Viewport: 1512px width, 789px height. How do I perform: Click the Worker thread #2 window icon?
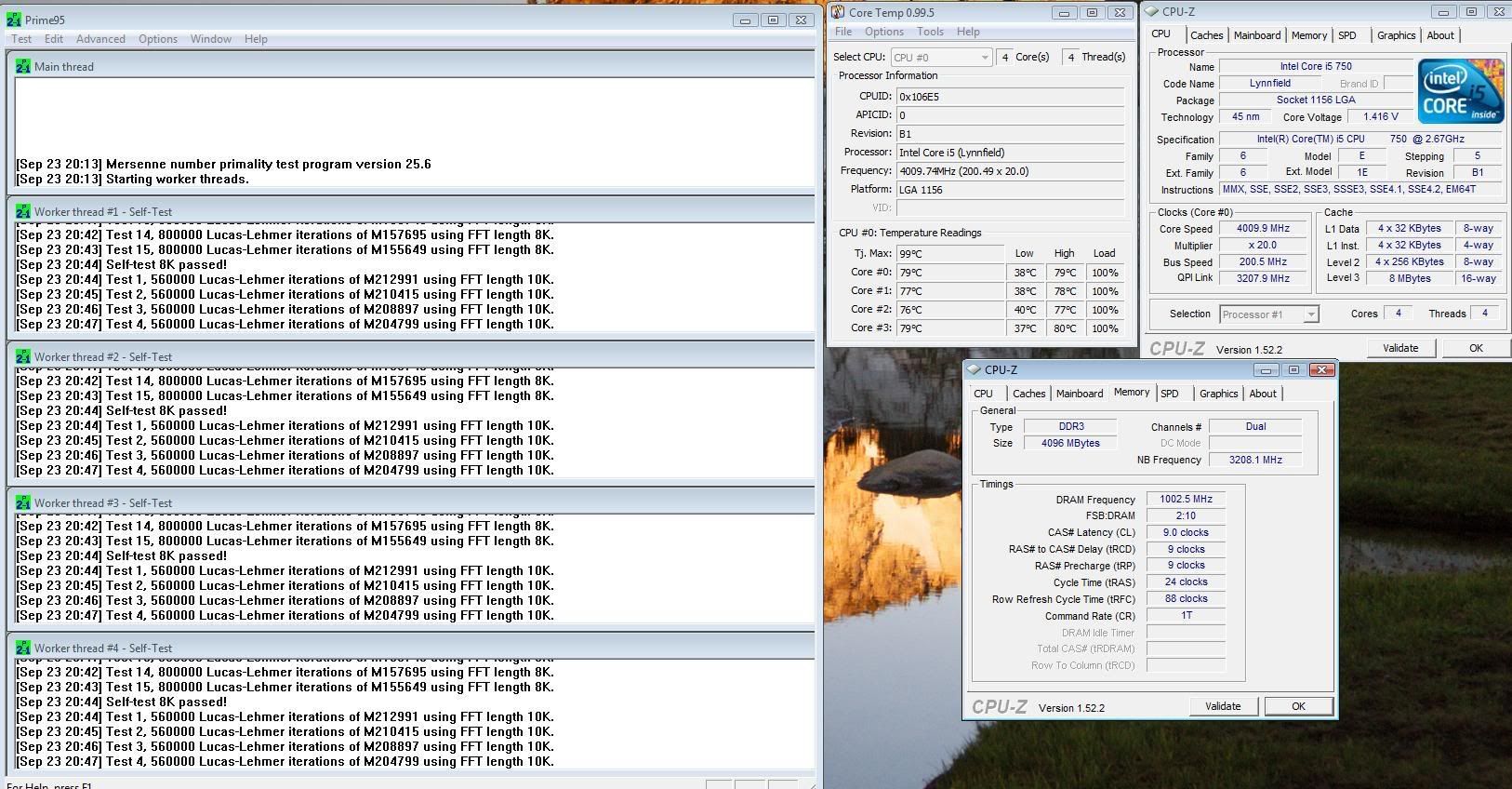[22, 356]
